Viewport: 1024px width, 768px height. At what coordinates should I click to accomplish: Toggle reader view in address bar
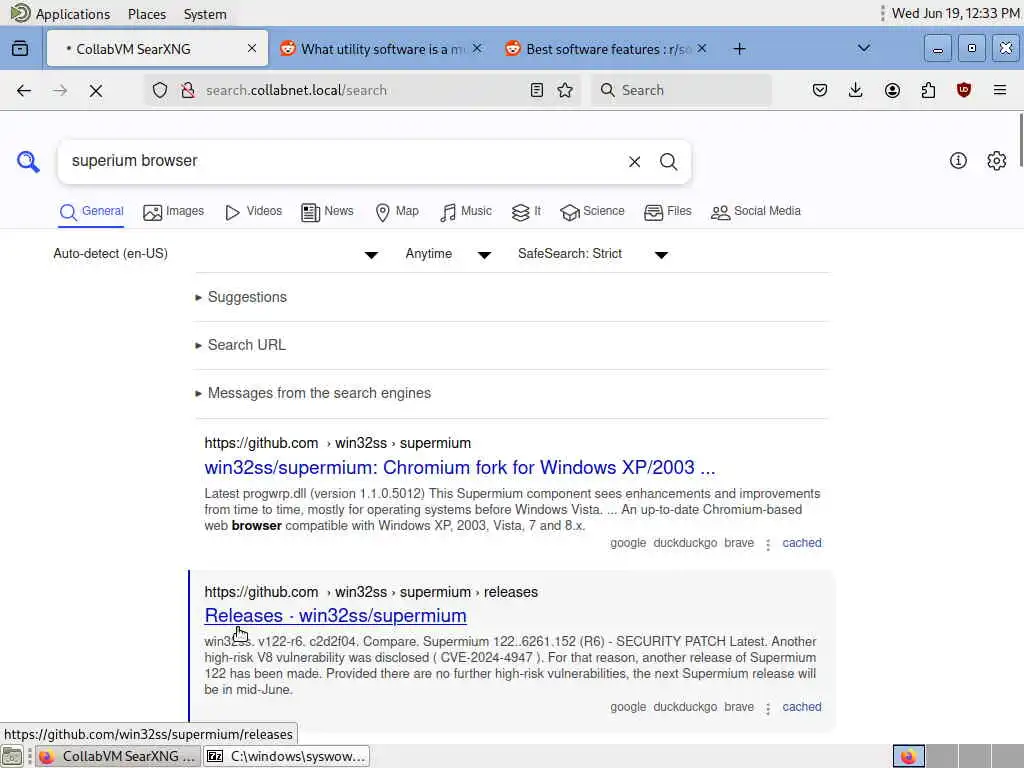[537, 90]
